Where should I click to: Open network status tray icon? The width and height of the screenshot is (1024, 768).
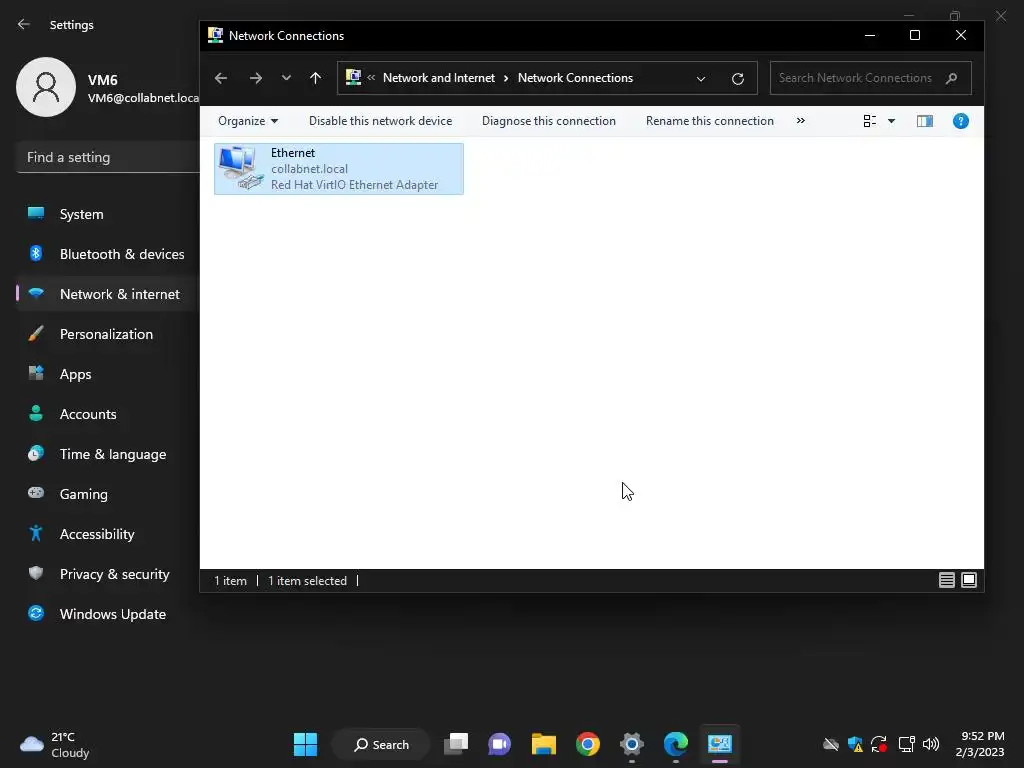[906, 744]
